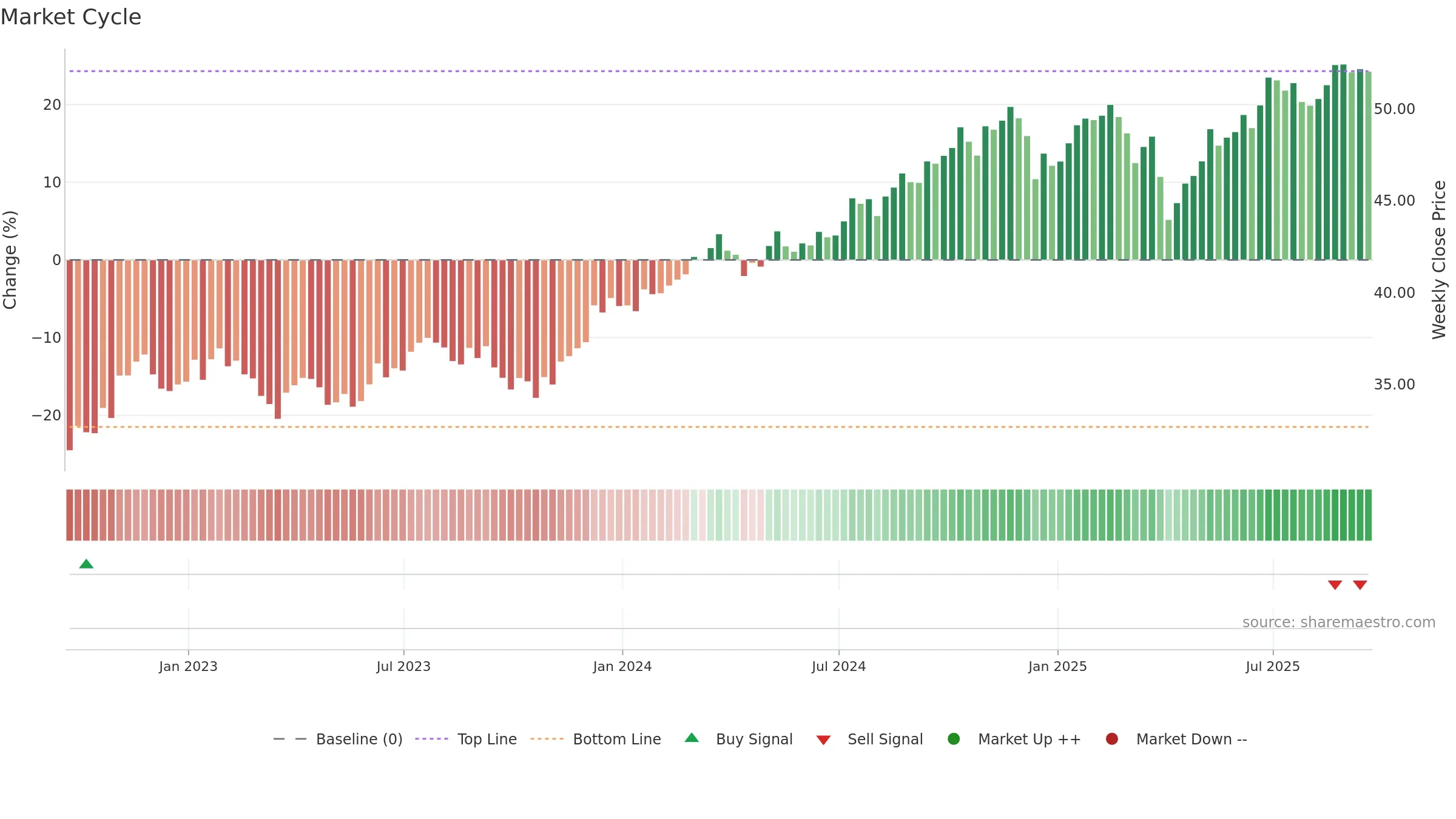The image size is (1456, 819).
Task: Click the deepest red bar at the chart start
Action: (70, 355)
